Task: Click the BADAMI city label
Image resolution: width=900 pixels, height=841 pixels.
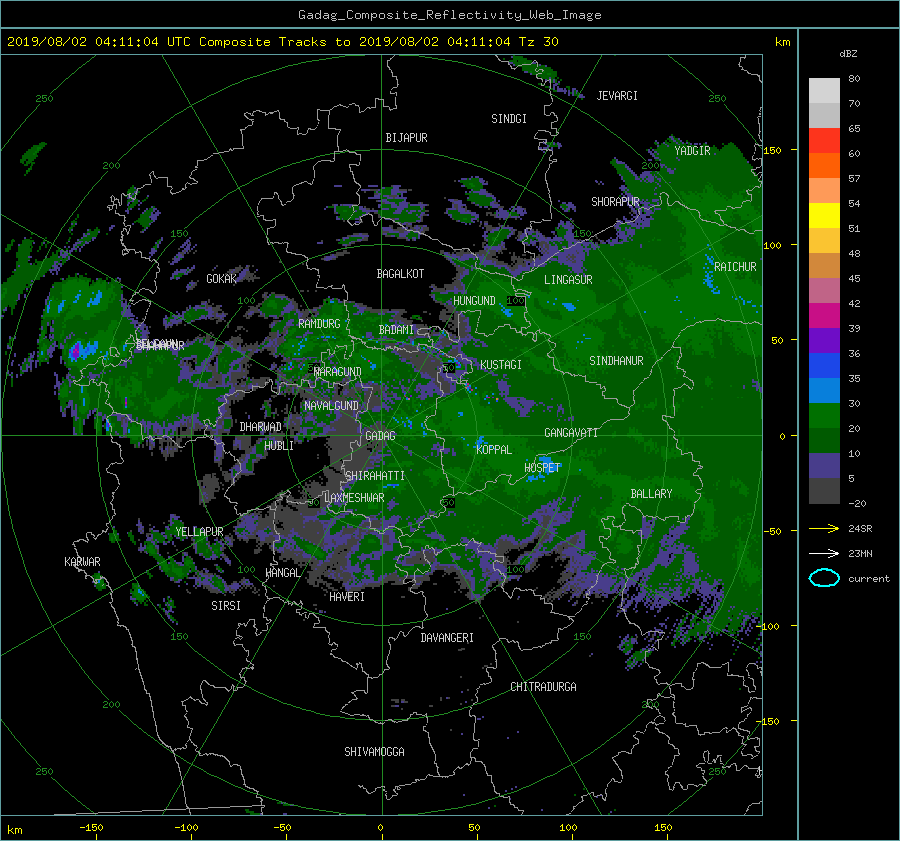Action: pos(396,330)
